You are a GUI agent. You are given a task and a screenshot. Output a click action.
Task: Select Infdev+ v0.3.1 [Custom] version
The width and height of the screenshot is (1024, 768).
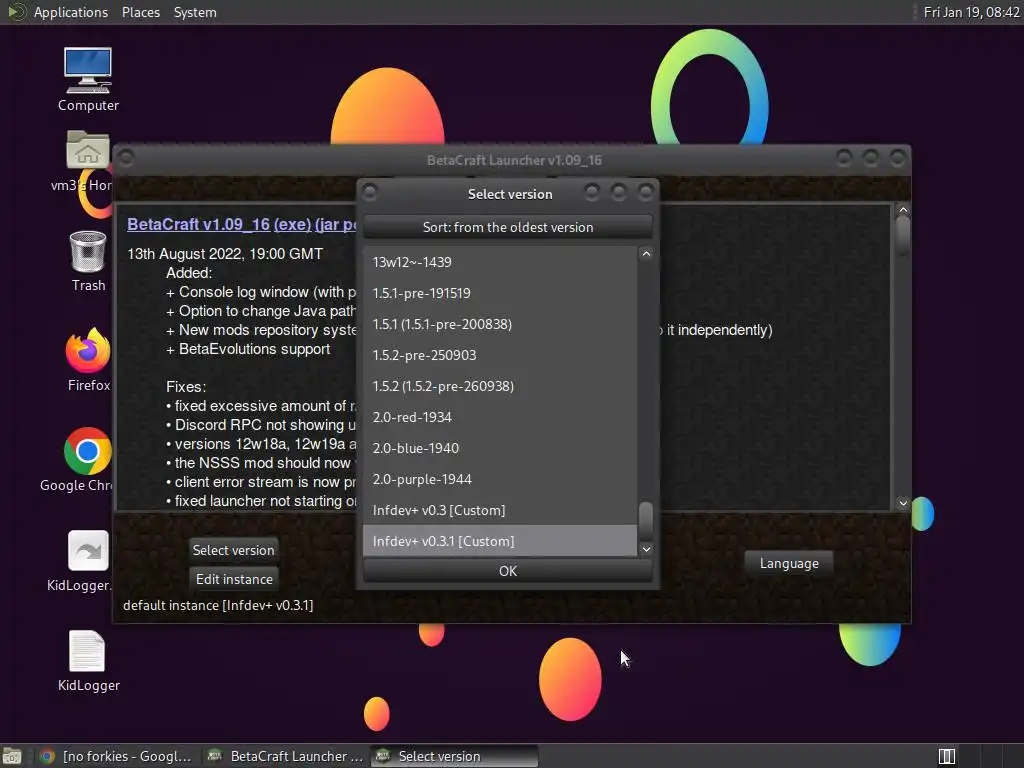click(500, 541)
